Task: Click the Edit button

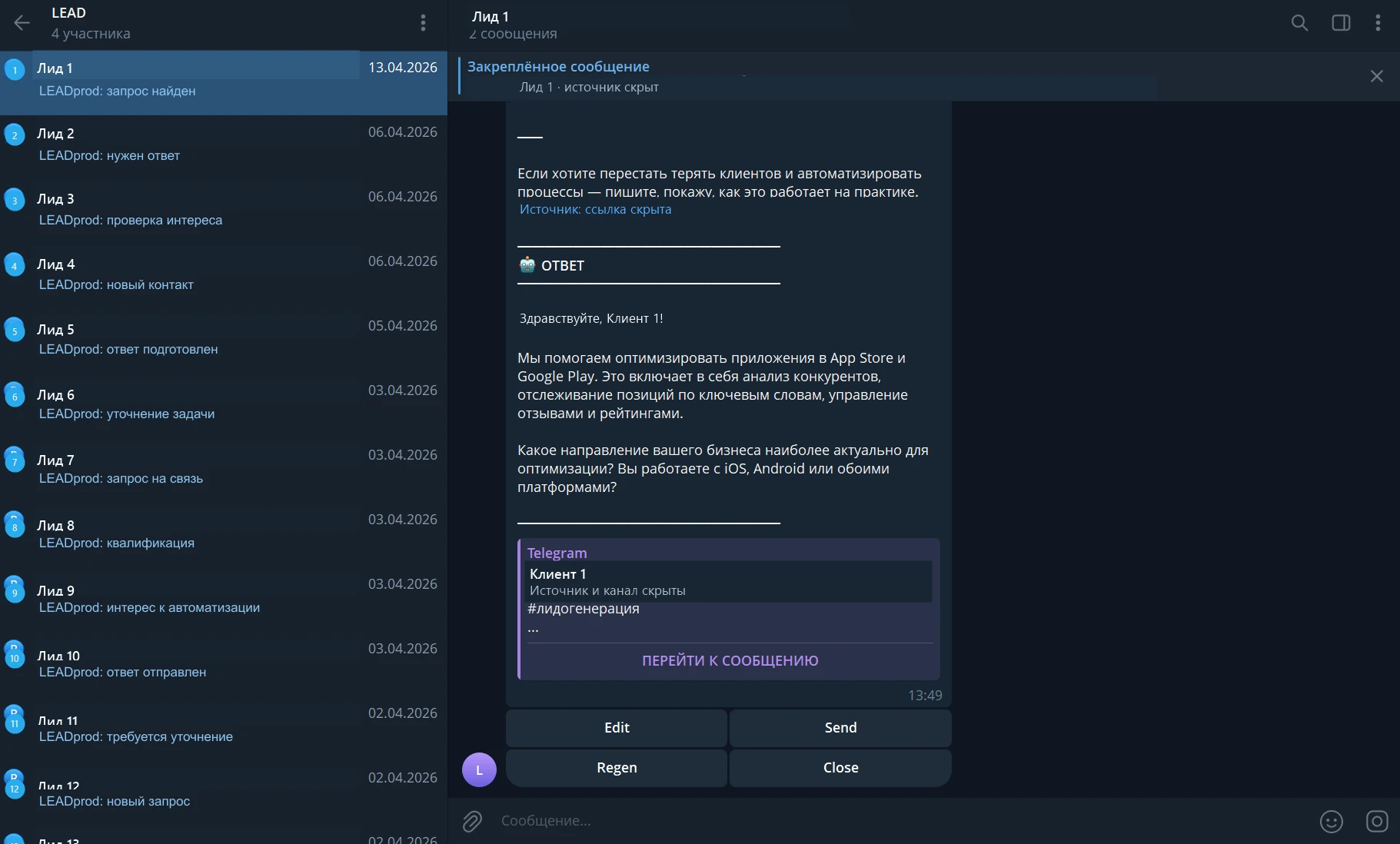Action: [x=617, y=728]
